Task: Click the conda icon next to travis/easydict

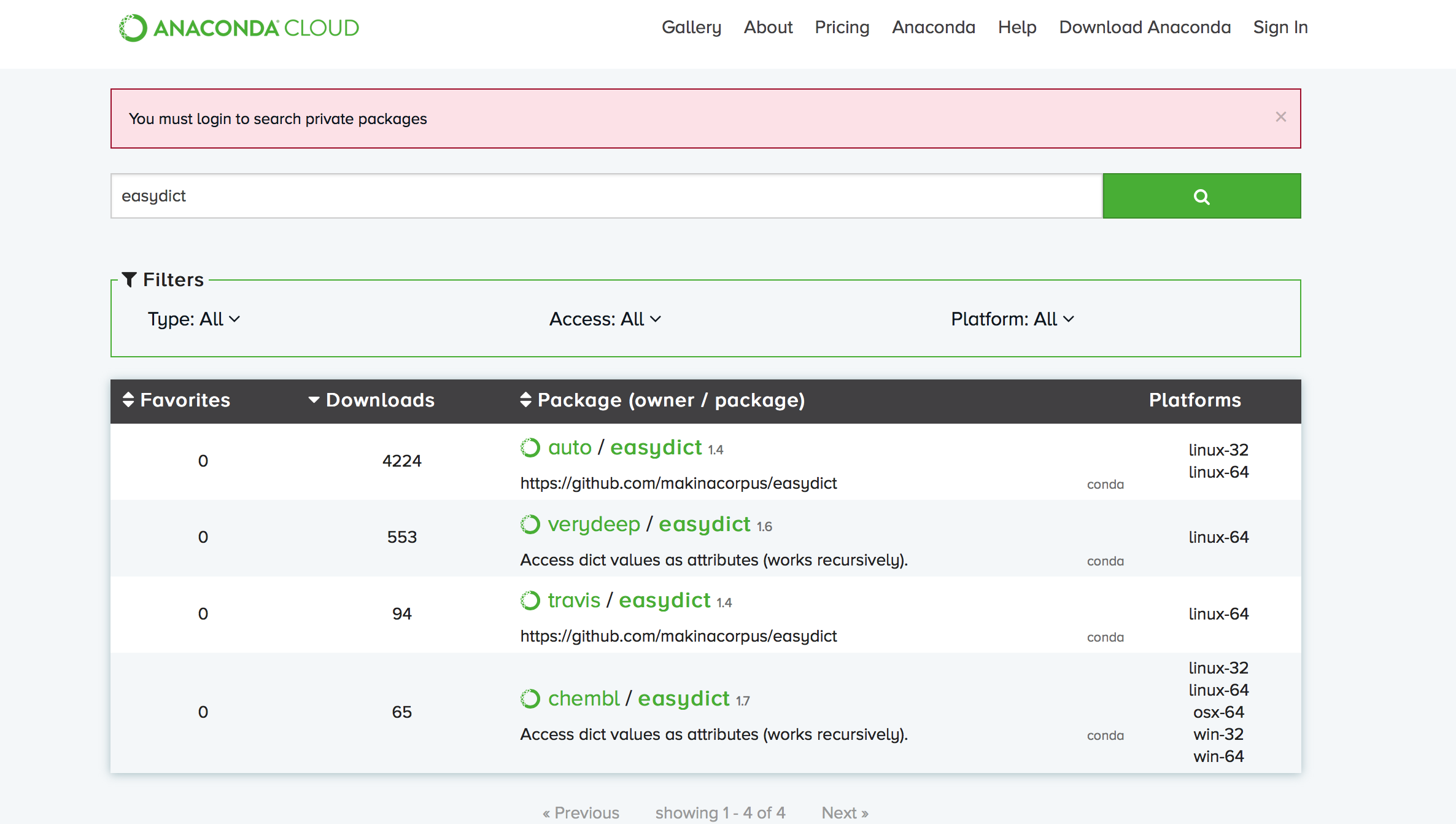Action: point(1105,637)
